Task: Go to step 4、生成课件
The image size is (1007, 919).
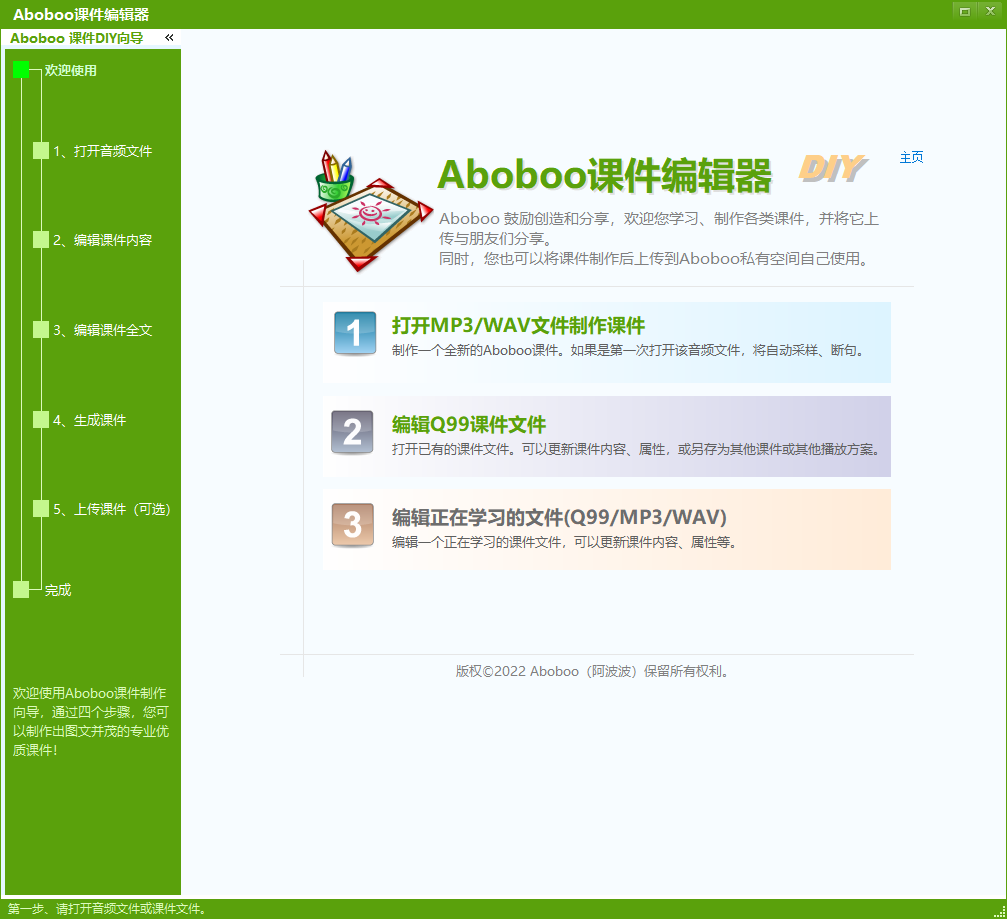Action: [x=89, y=420]
